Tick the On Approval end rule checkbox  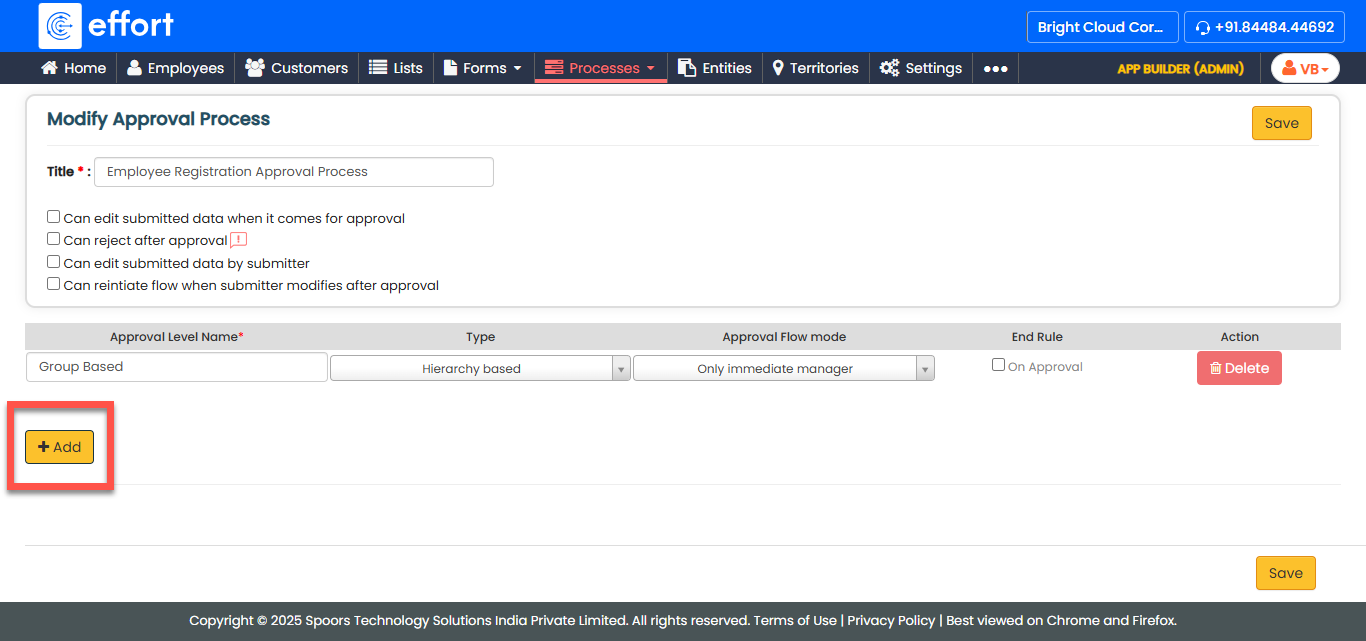(x=998, y=365)
